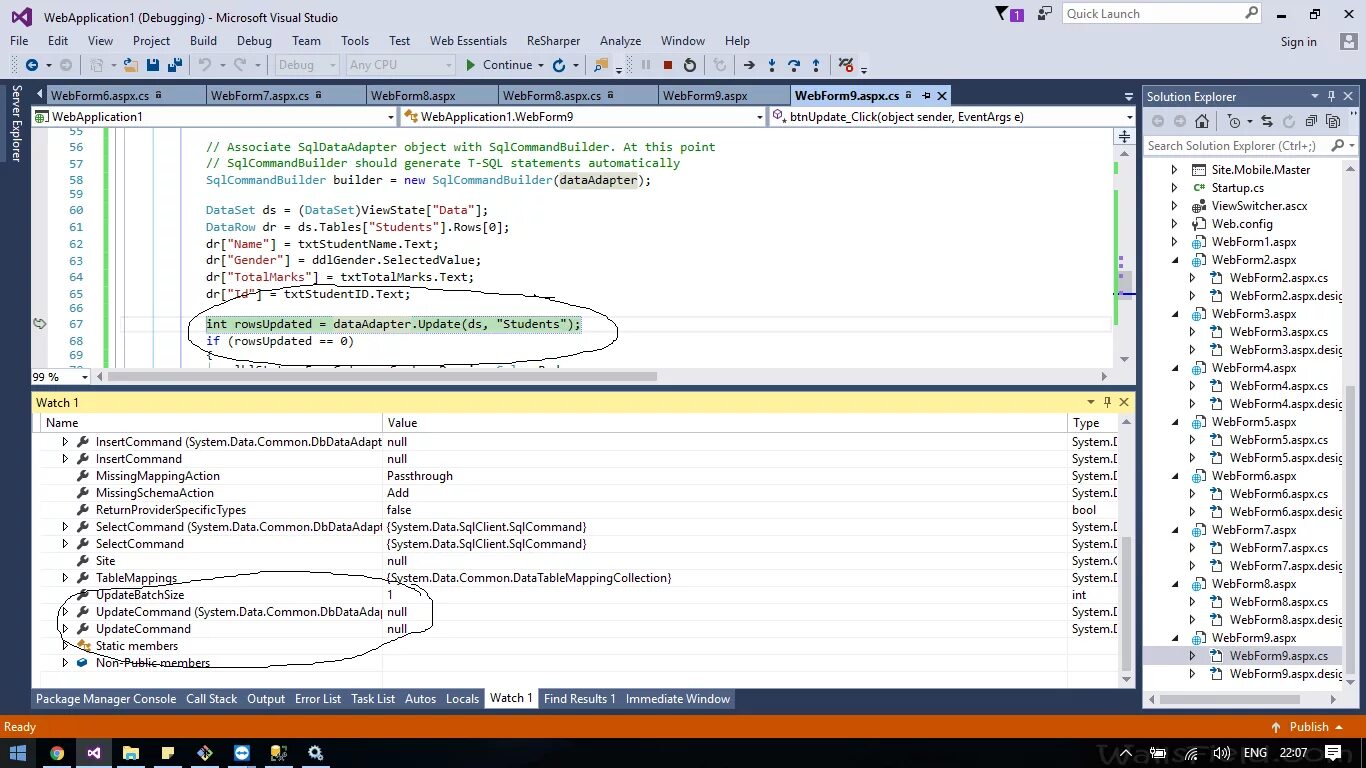Open the File menu

pos(19,41)
